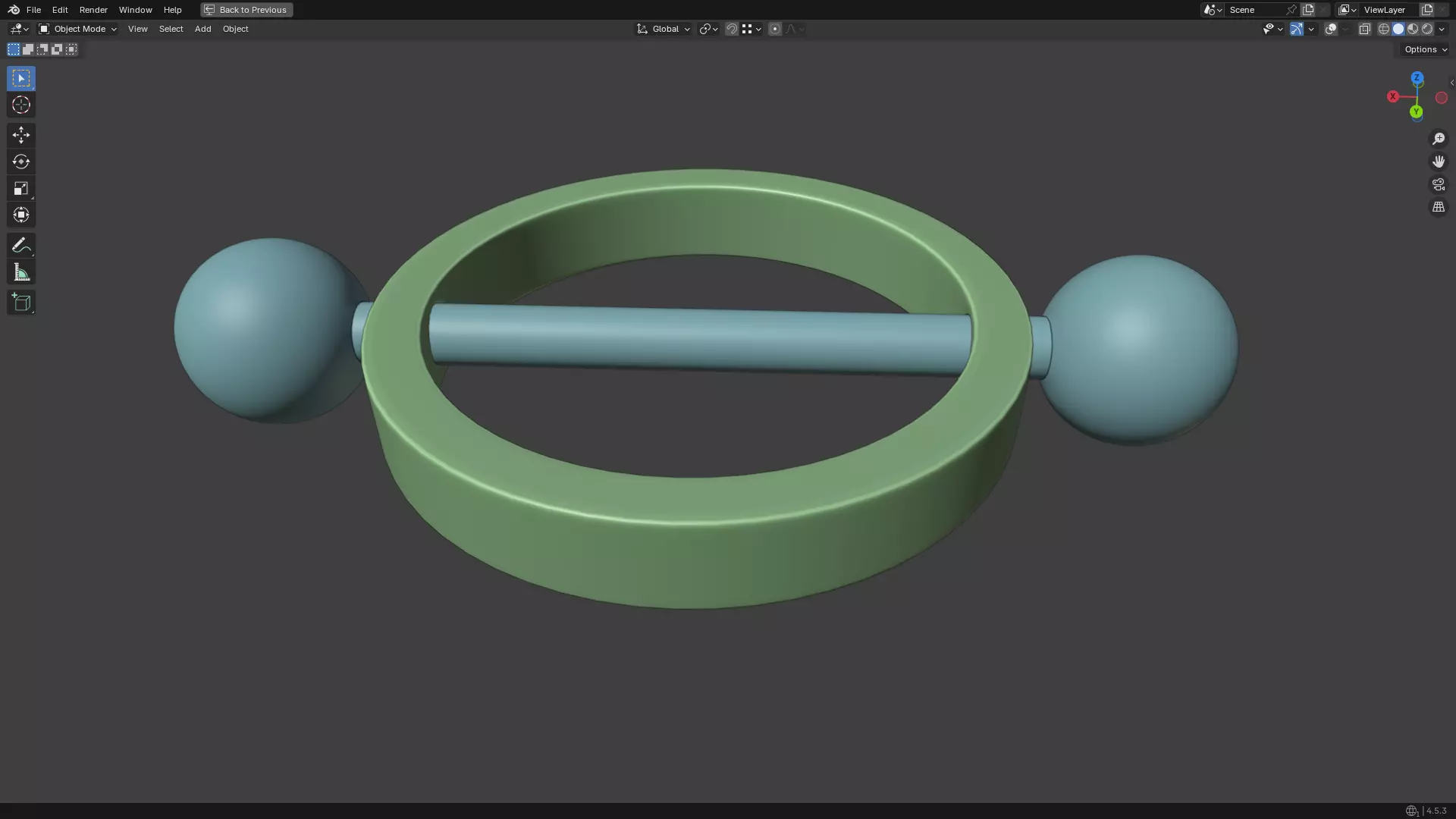
Task: Click the Scene name field
Action: [1255, 10]
